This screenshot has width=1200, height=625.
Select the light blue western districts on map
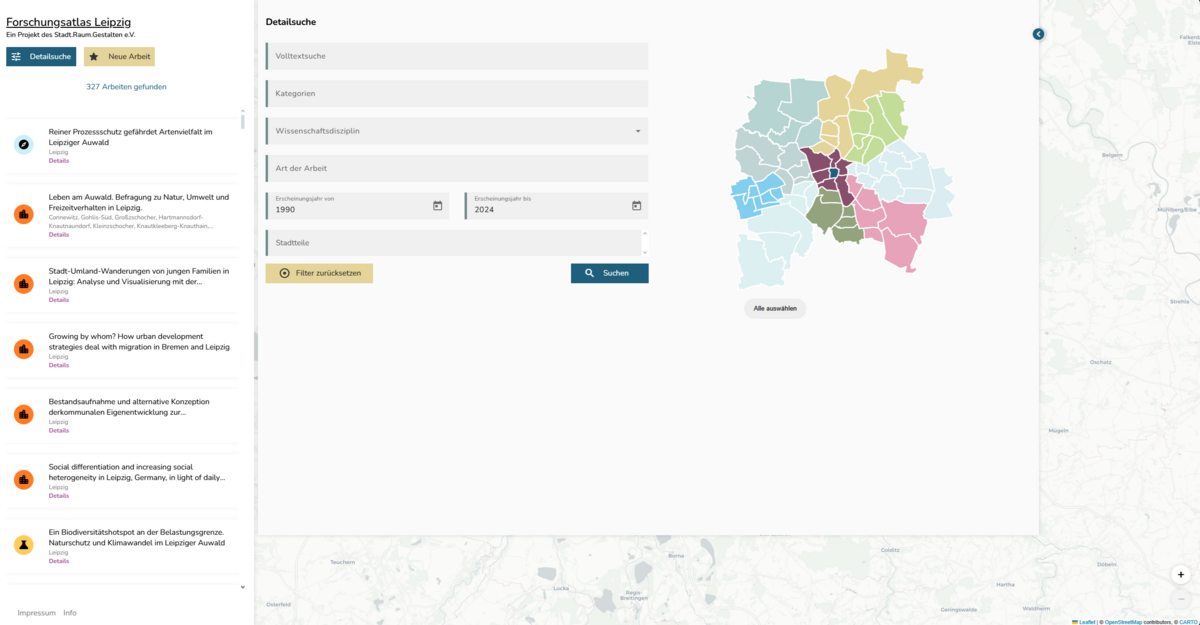point(756,195)
